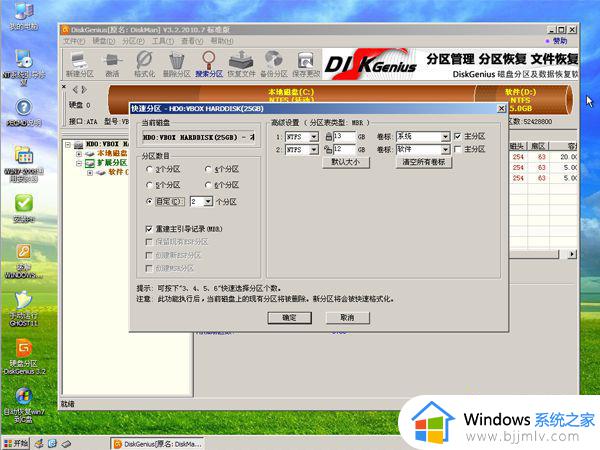The width and height of the screenshot is (600, 450).
Task: Open volume label dropdown for partition 1
Action: tap(445, 137)
